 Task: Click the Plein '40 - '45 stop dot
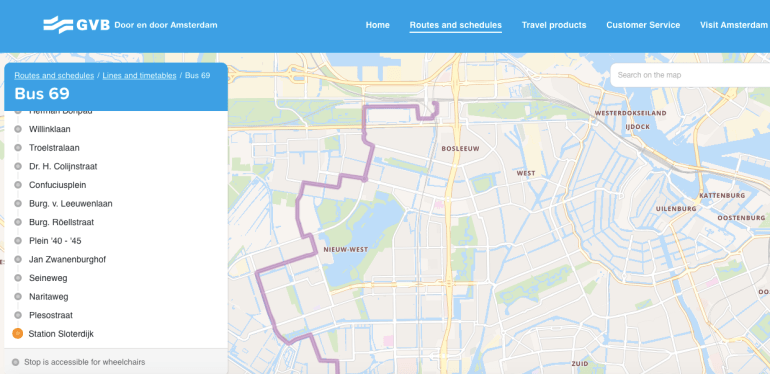click(x=18, y=241)
